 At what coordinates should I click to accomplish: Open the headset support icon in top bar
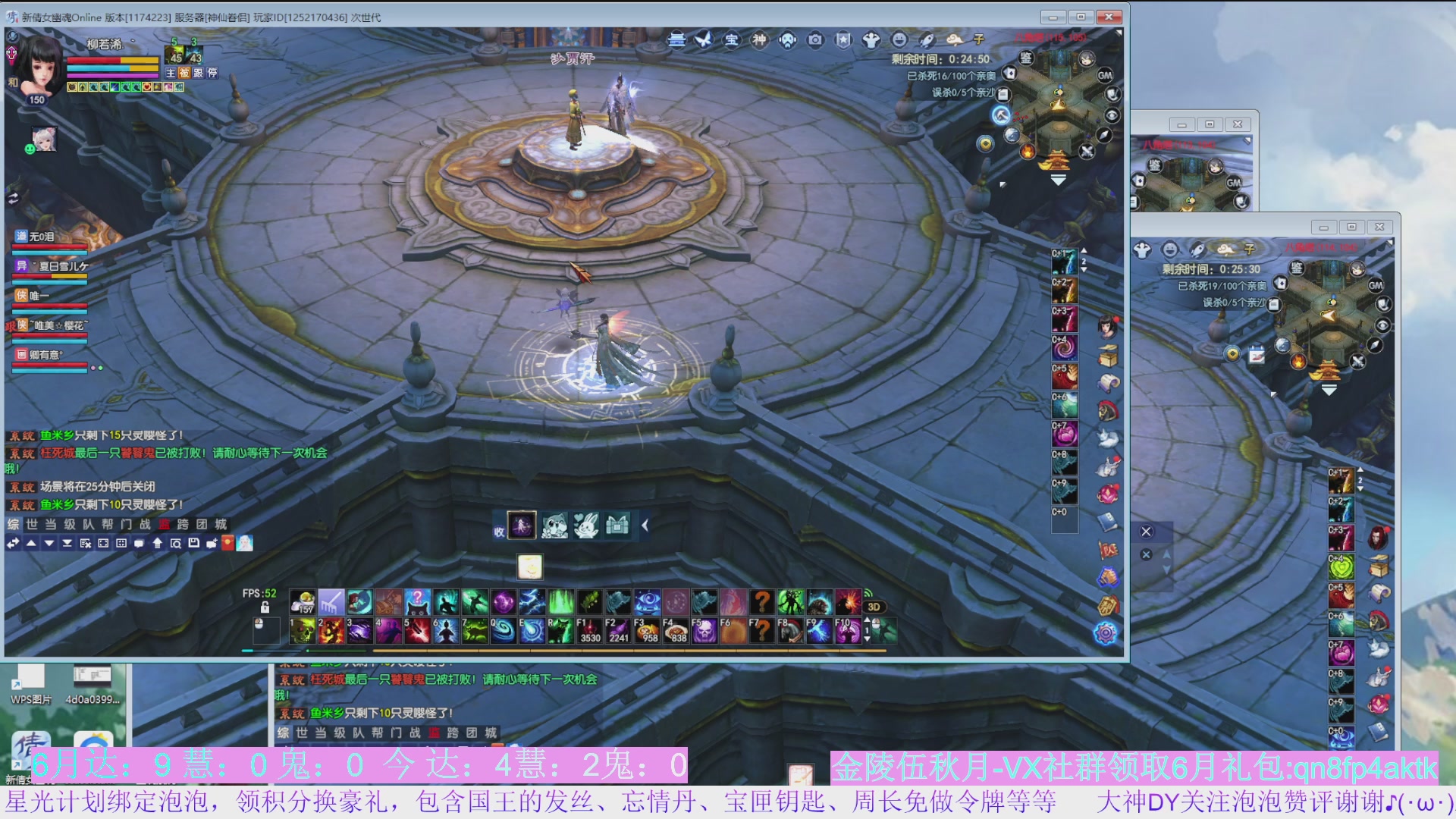click(x=788, y=39)
